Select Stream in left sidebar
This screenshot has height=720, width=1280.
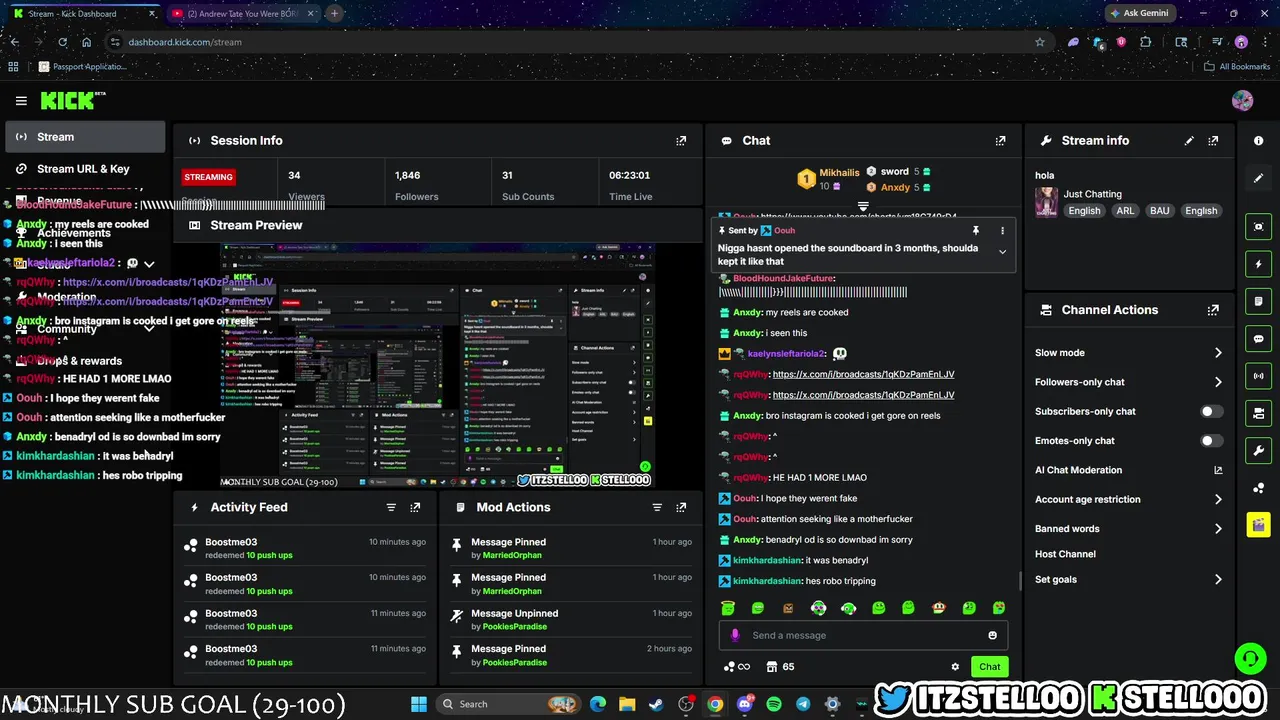85,137
